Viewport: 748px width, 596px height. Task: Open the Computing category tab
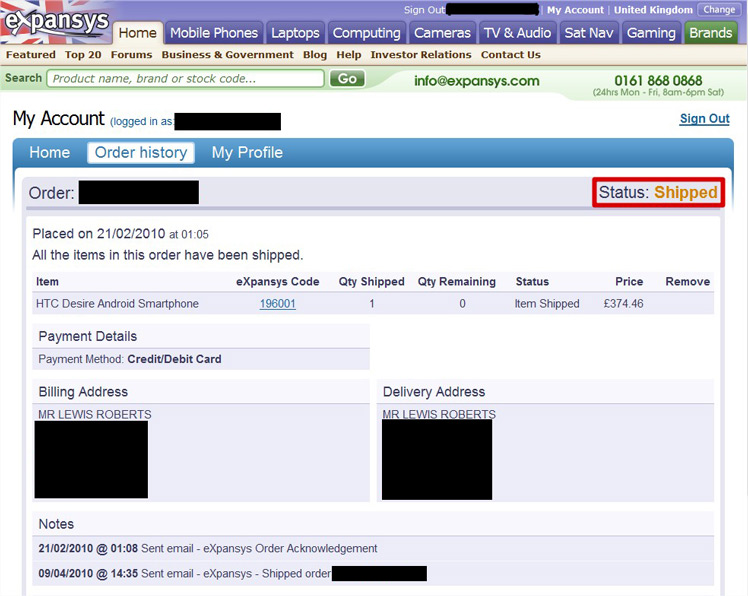(x=366, y=33)
